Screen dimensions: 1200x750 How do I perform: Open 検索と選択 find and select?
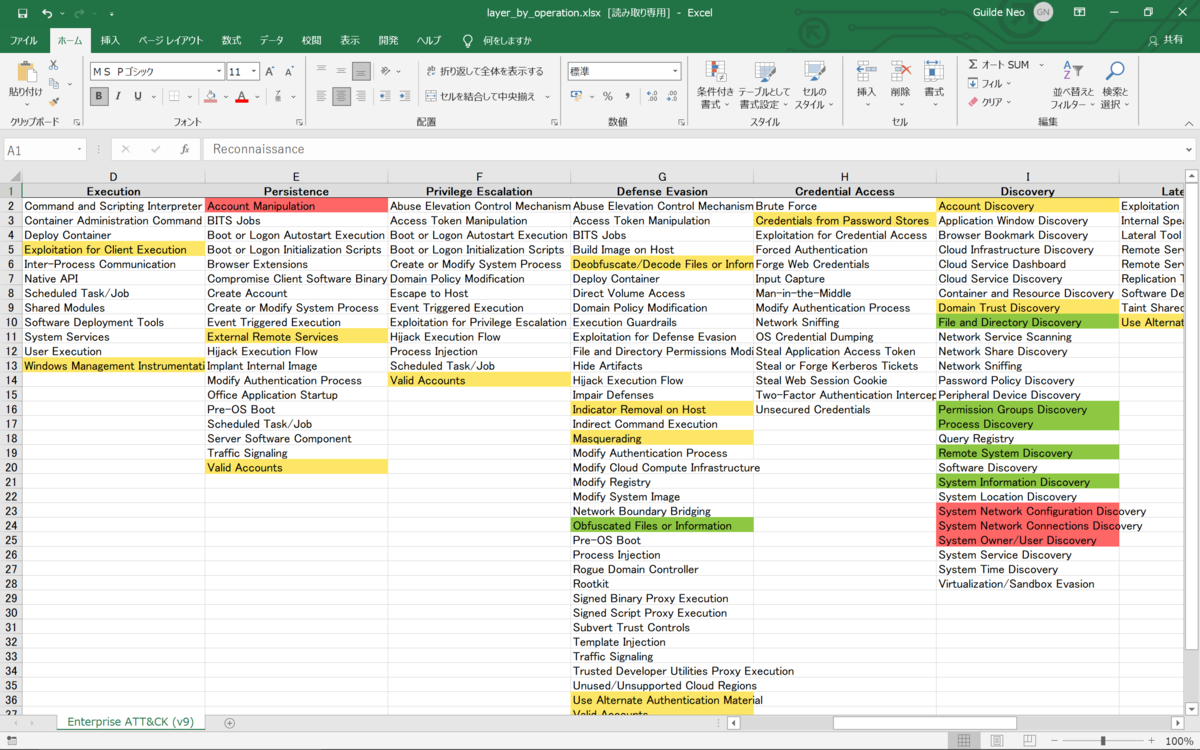pyautogui.click(x=1113, y=84)
